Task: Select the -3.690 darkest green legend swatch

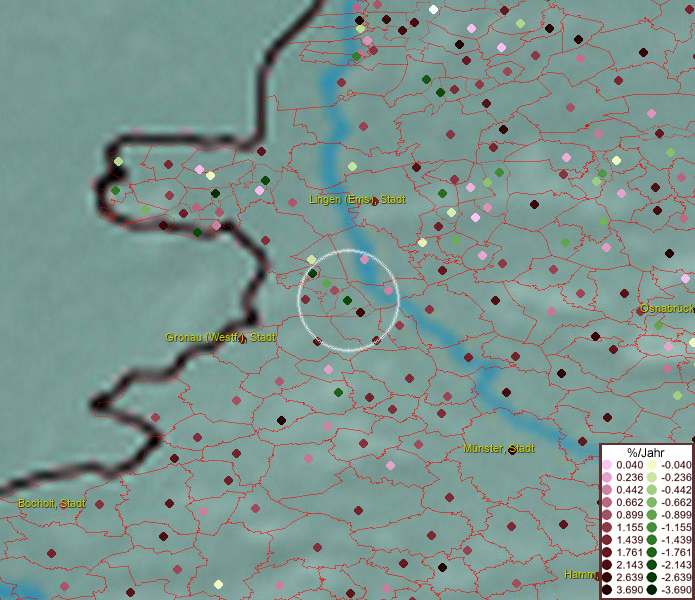Action: pyautogui.click(x=651, y=590)
